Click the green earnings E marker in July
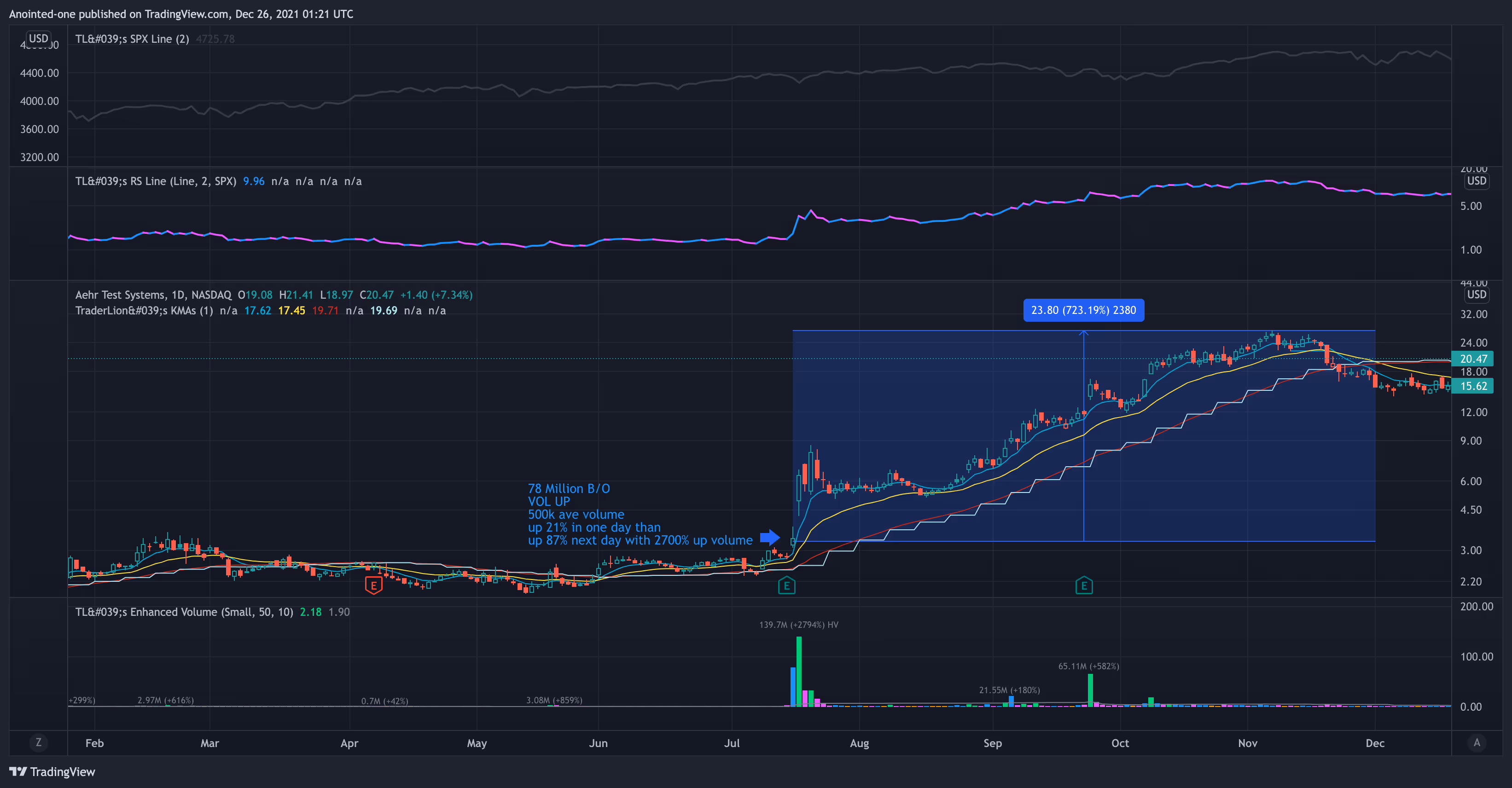Viewport: 1512px width, 788px height. pyautogui.click(x=786, y=585)
